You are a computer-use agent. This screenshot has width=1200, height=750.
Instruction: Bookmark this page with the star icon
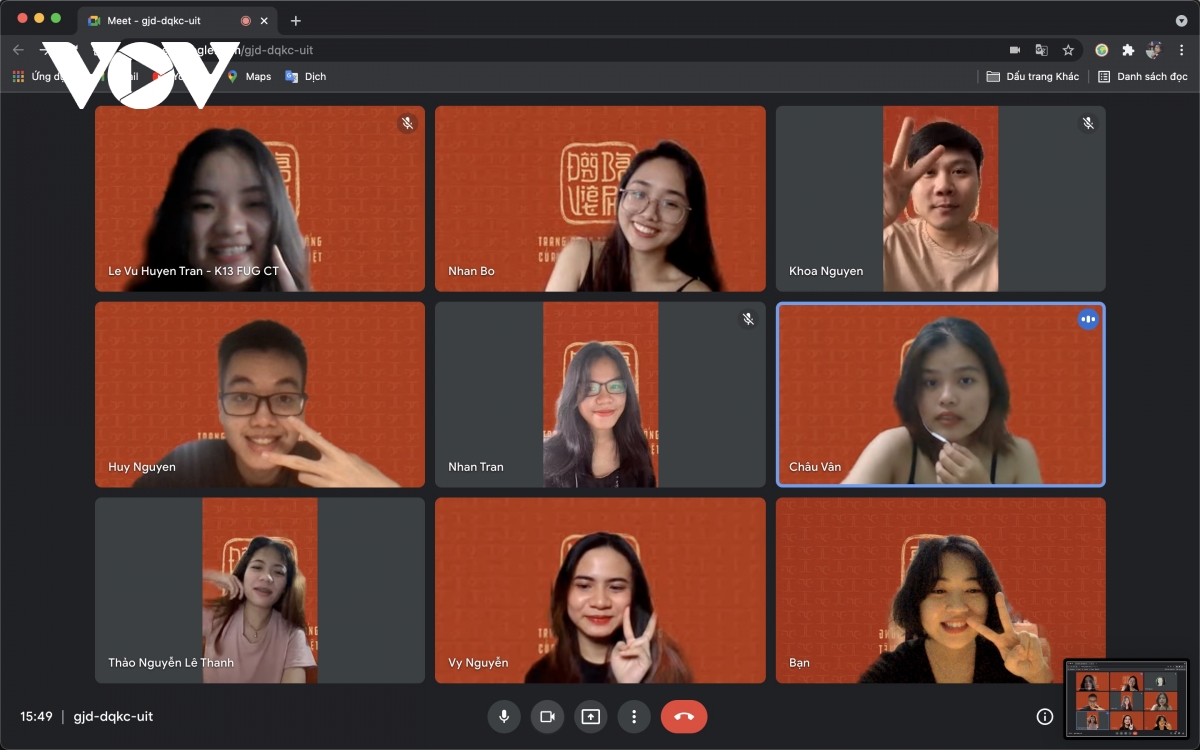(1068, 50)
